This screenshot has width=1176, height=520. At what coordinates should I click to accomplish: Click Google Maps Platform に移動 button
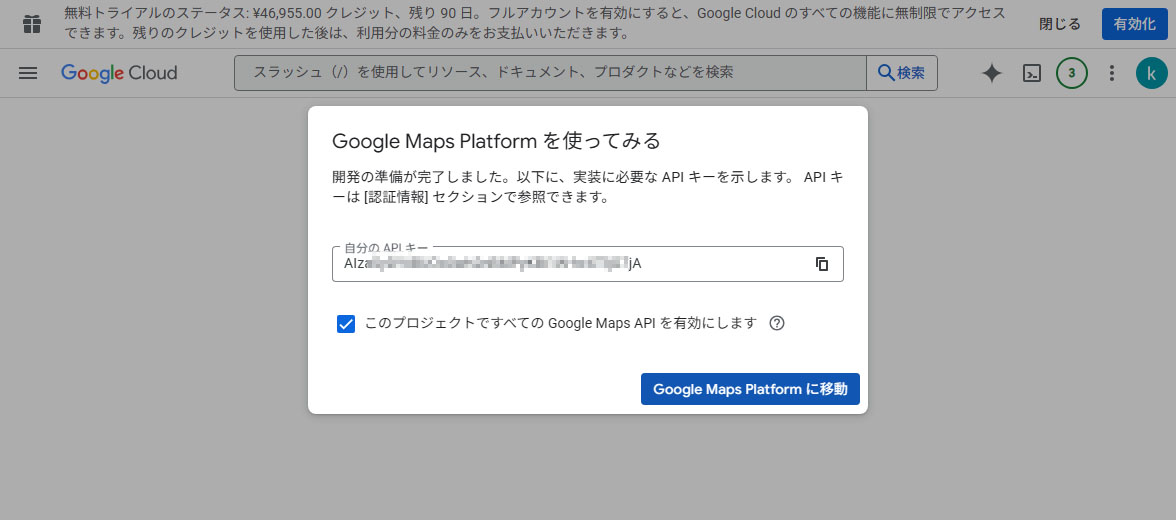[750, 389]
